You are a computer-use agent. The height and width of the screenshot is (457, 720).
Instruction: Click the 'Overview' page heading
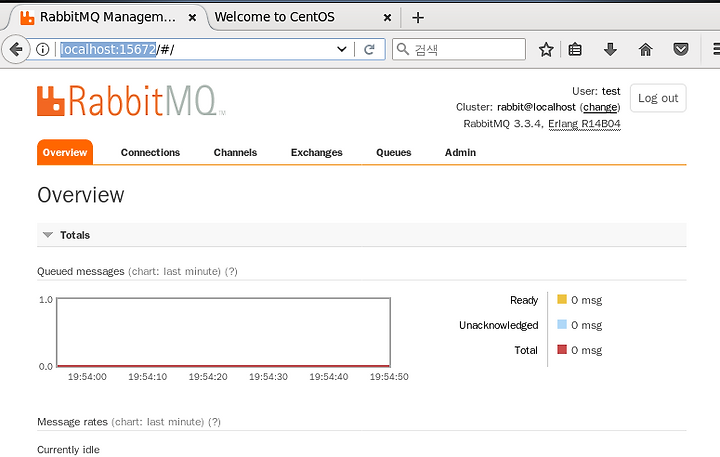click(x=81, y=195)
